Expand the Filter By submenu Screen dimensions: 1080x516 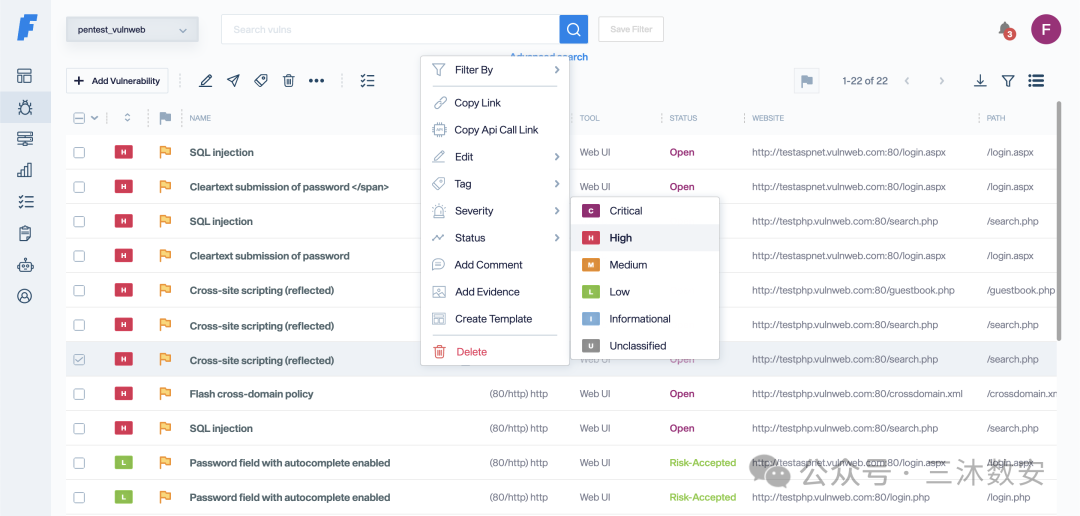click(x=495, y=70)
